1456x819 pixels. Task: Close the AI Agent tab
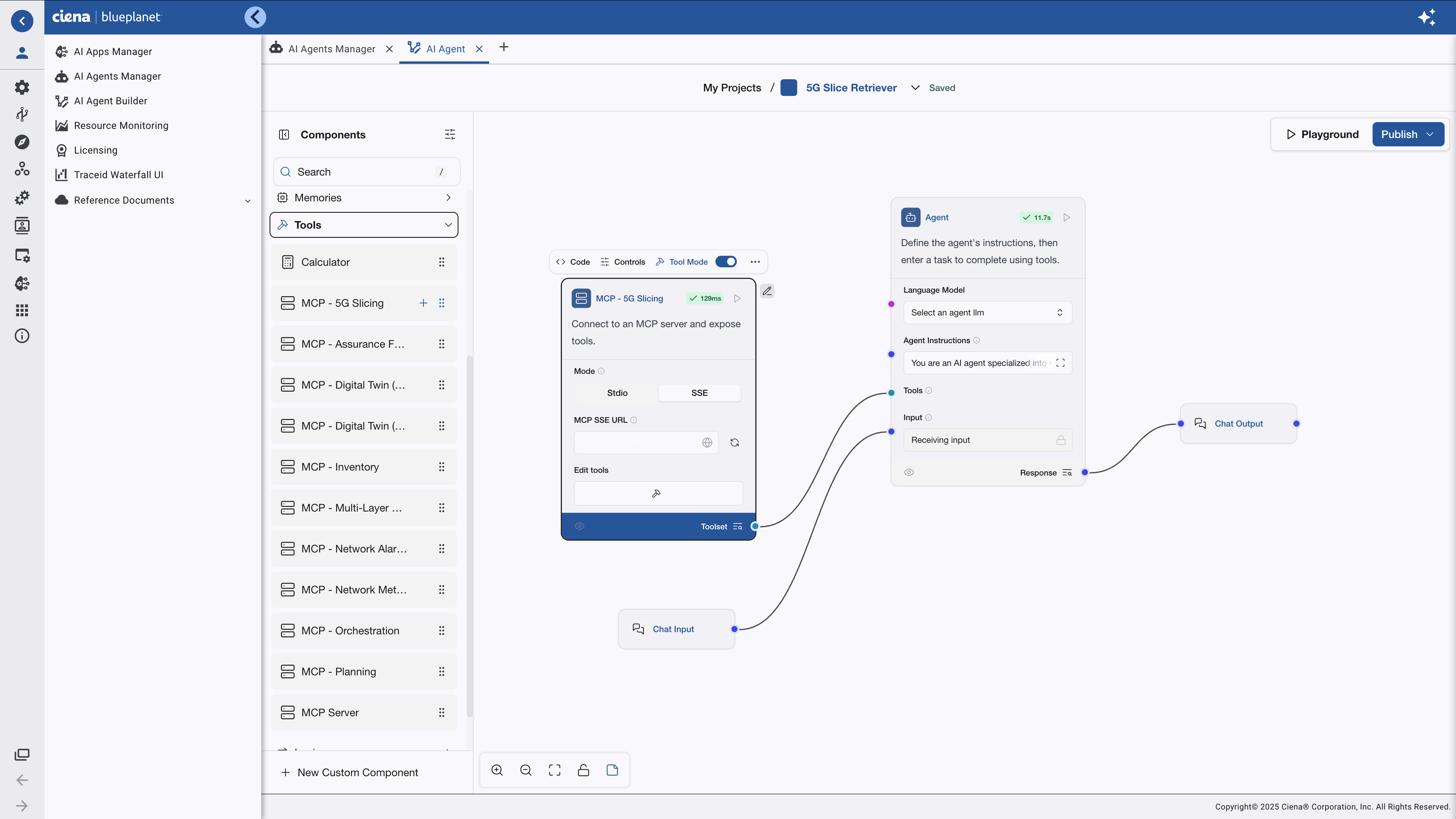[x=479, y=49]
